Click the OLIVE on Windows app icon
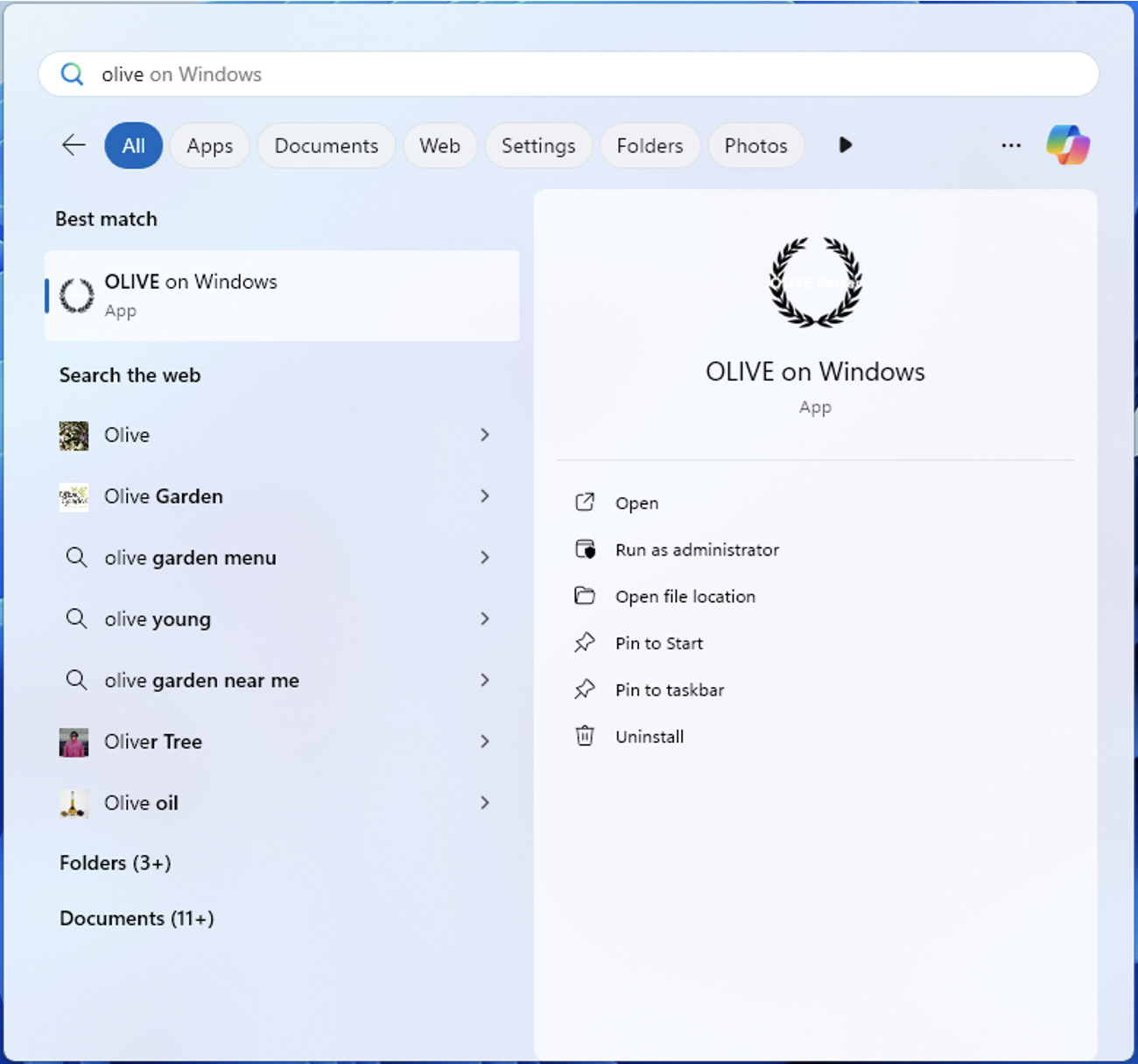 tap(75, 296)
